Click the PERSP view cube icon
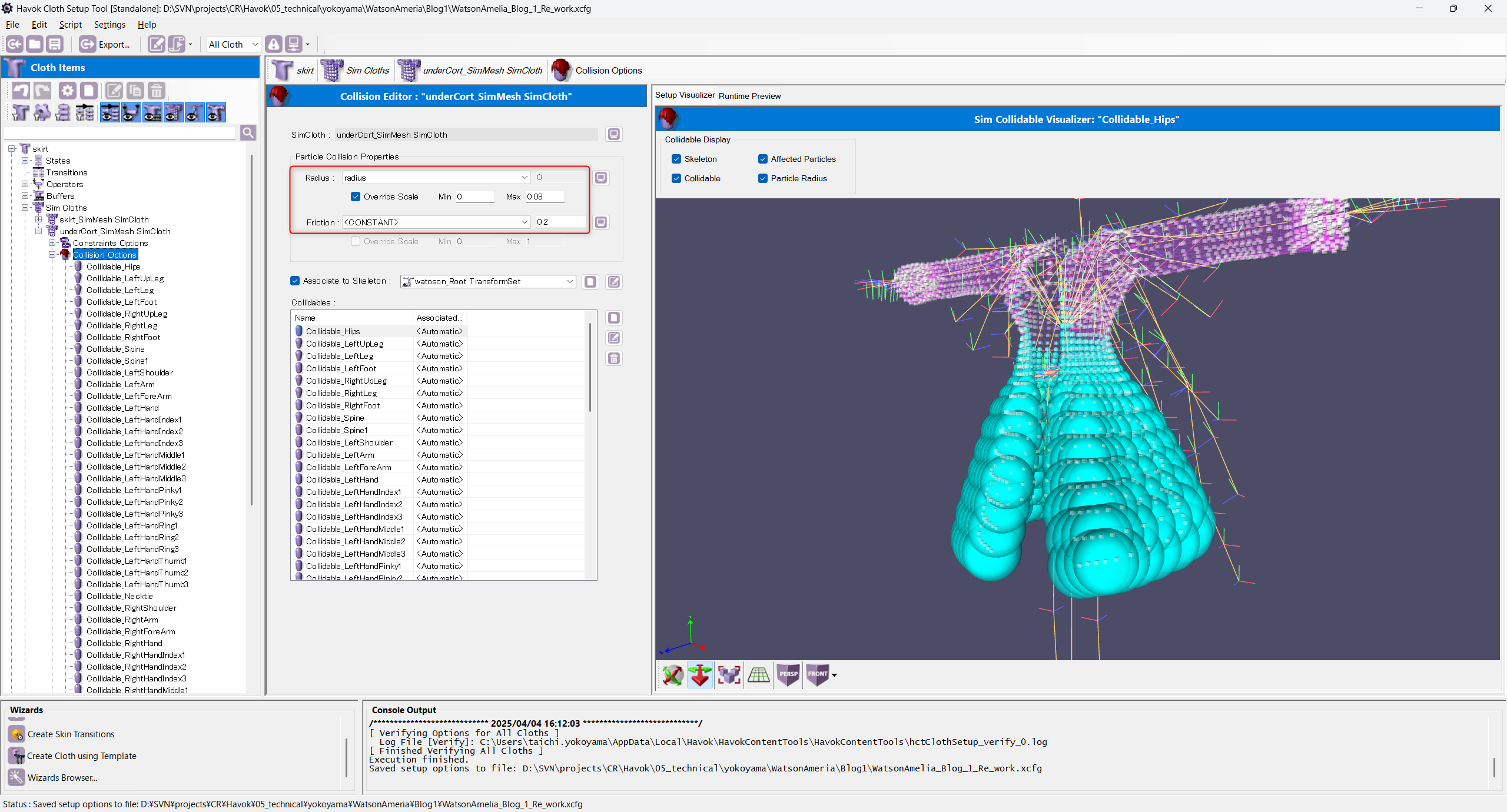 click(788, 675)
